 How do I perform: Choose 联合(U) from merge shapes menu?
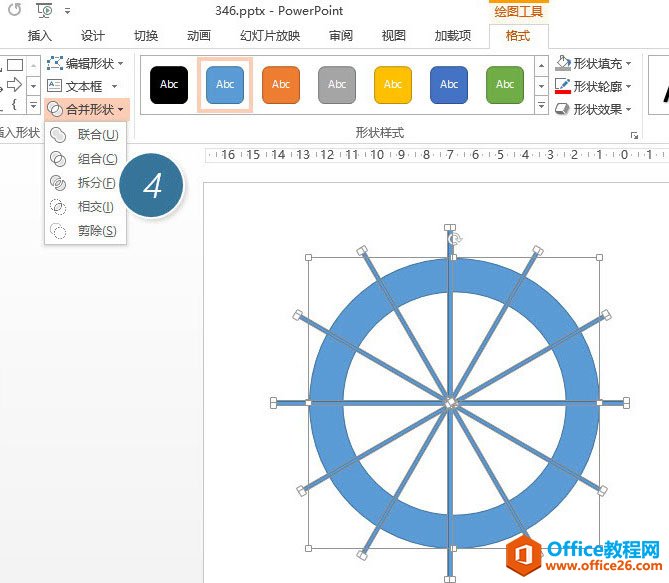pos(85,135)
